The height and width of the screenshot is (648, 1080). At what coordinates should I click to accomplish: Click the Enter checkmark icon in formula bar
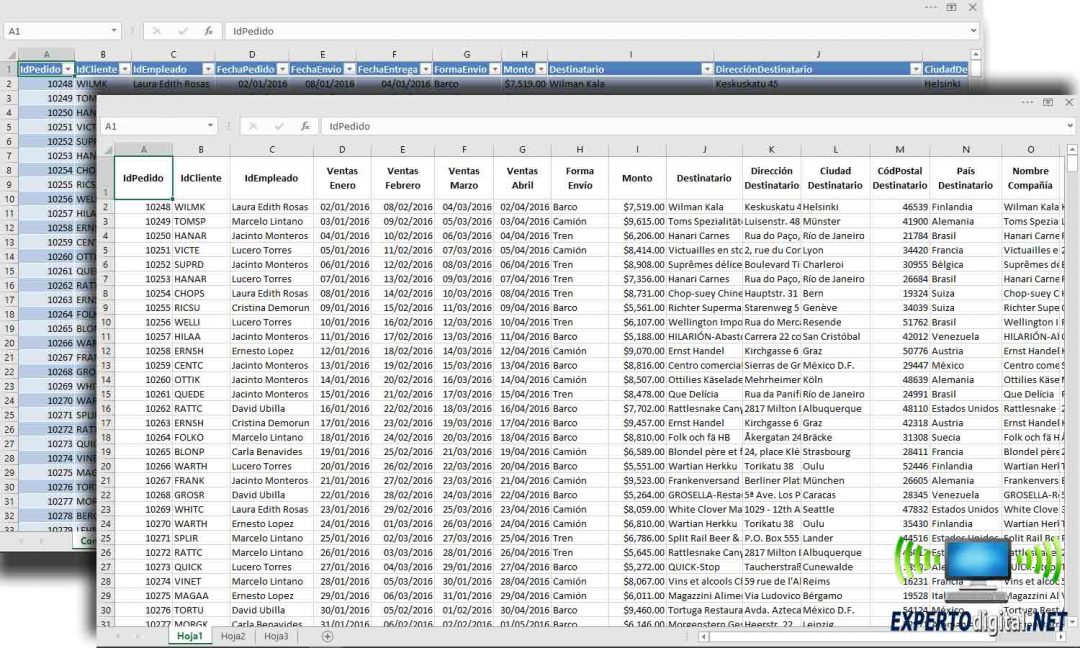pyautogui.click(x=279, y=126)
